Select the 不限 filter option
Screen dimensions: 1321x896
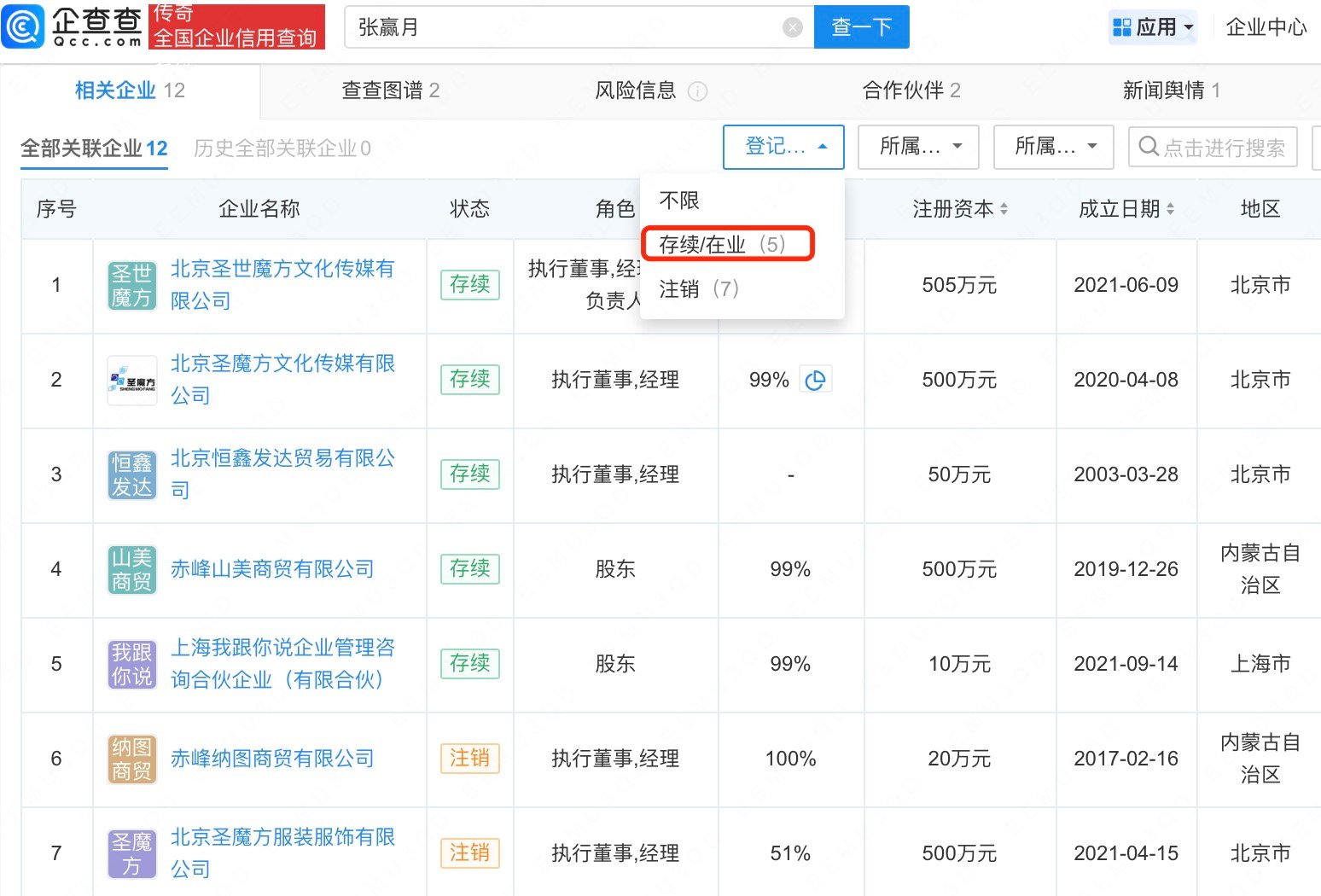coord(678,201)
